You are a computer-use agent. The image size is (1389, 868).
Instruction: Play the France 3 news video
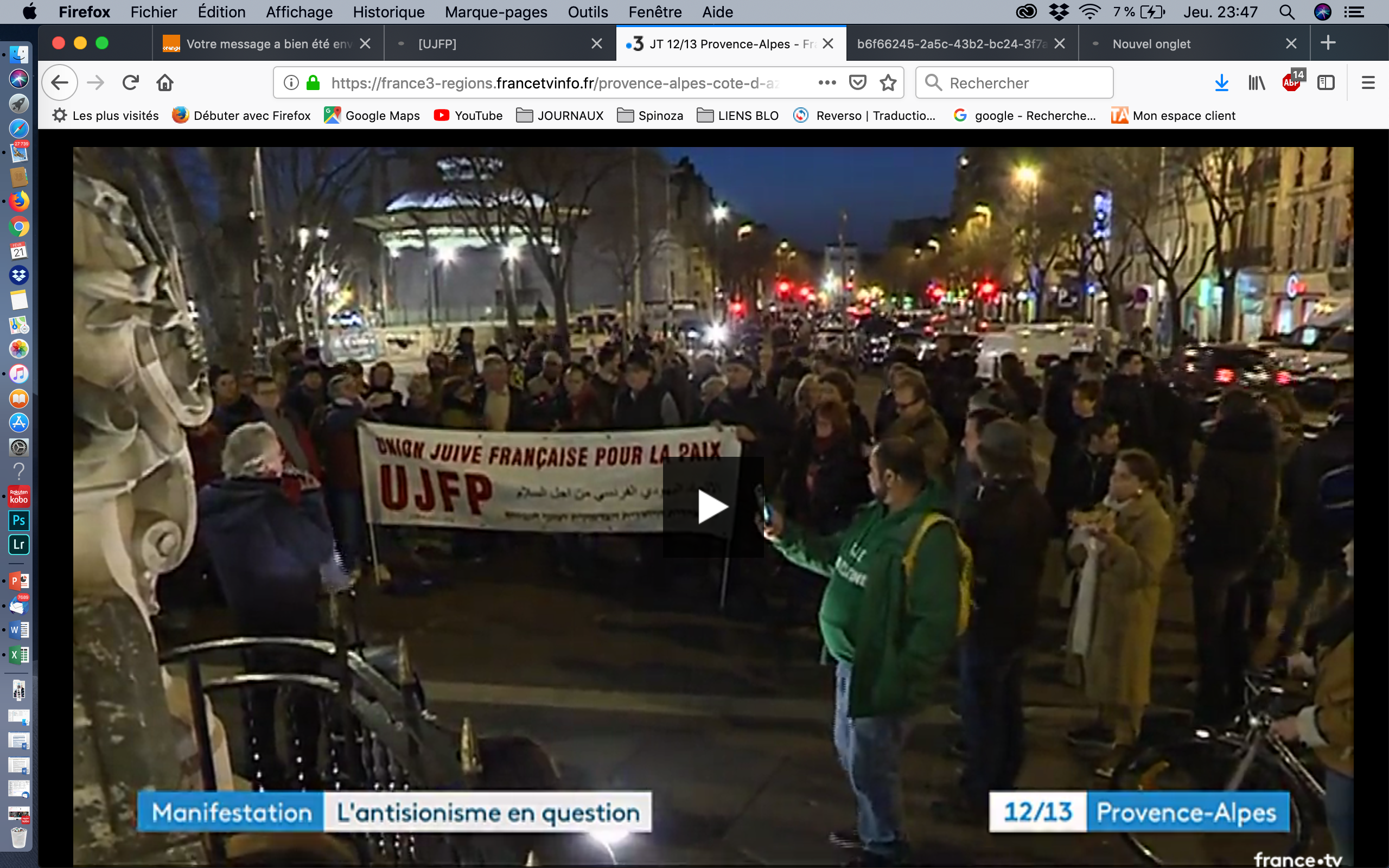713,507
